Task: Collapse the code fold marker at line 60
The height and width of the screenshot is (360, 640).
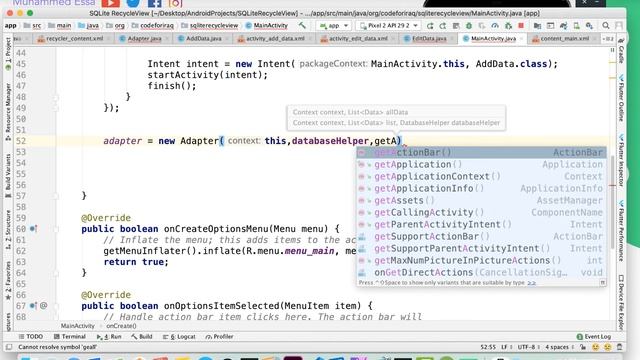Action: (56, 229)
